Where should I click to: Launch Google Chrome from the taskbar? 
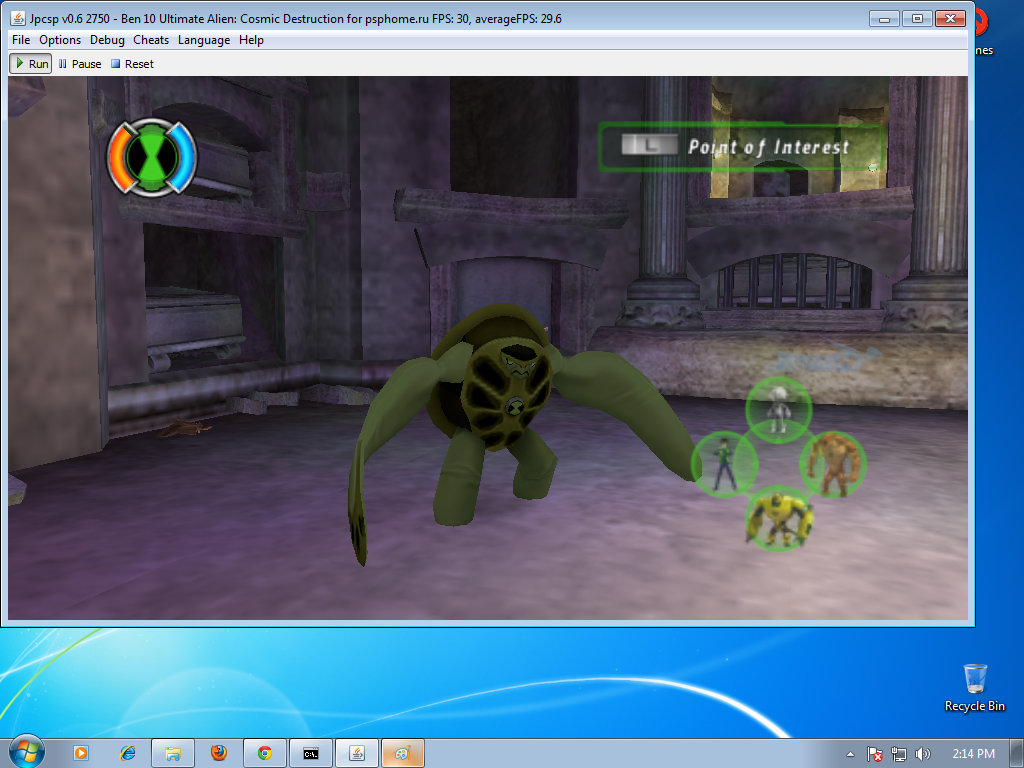click(265, 753)
